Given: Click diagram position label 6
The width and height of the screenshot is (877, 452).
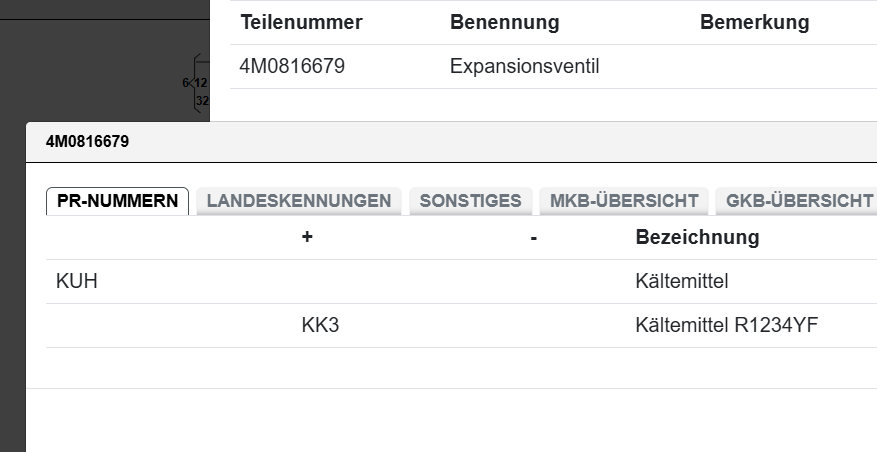Looking at the screenshot, I should pos(185,83).
